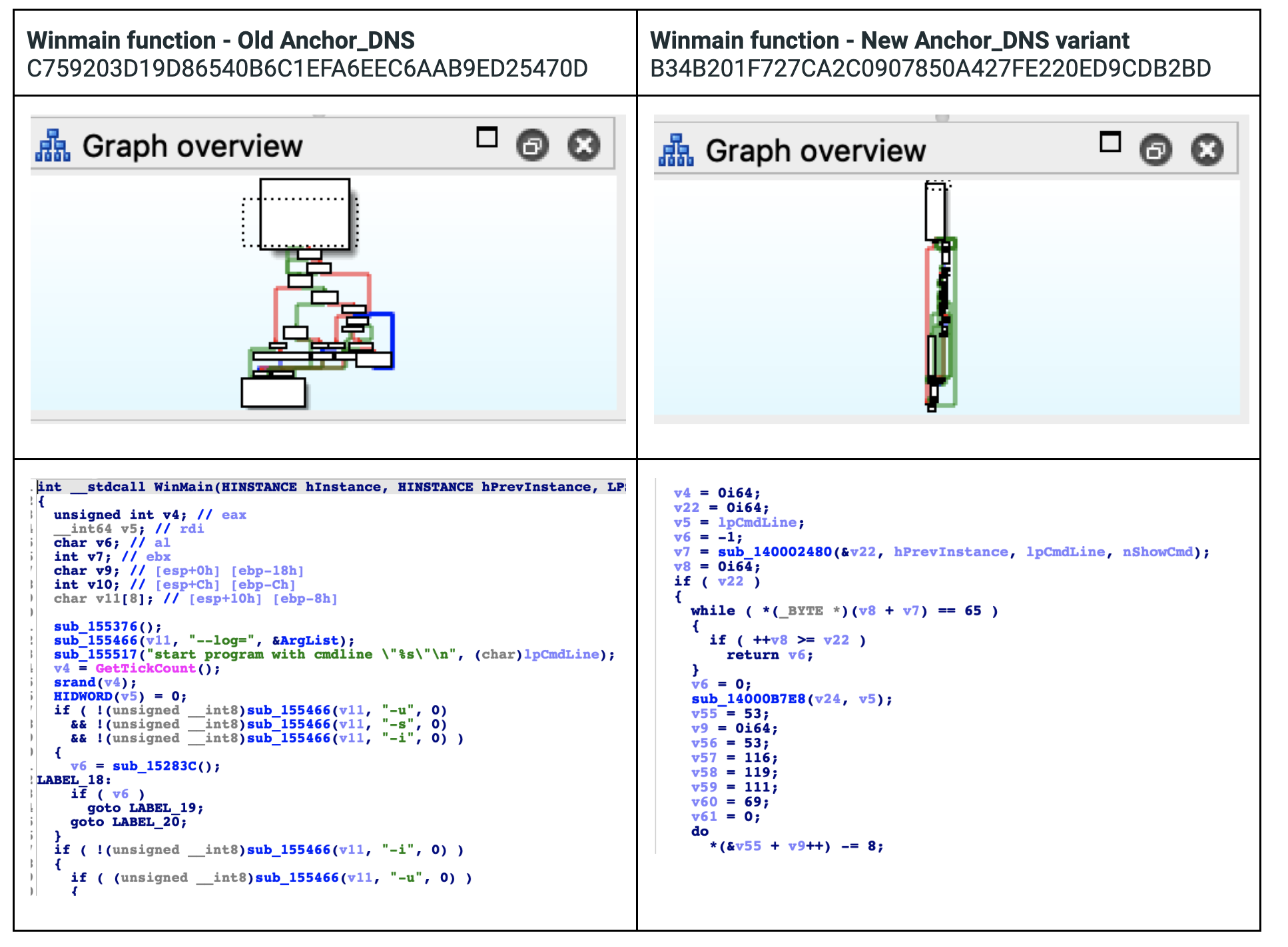Click the LABEL_18 label

click(x=74, y=780)
